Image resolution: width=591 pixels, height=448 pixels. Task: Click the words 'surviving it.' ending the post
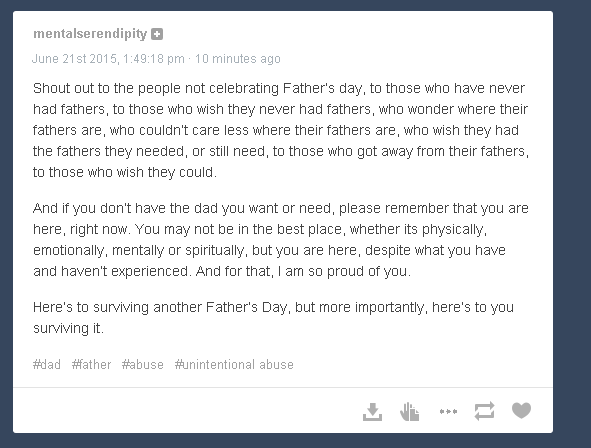pyautogui.click(x=68, y=328)
